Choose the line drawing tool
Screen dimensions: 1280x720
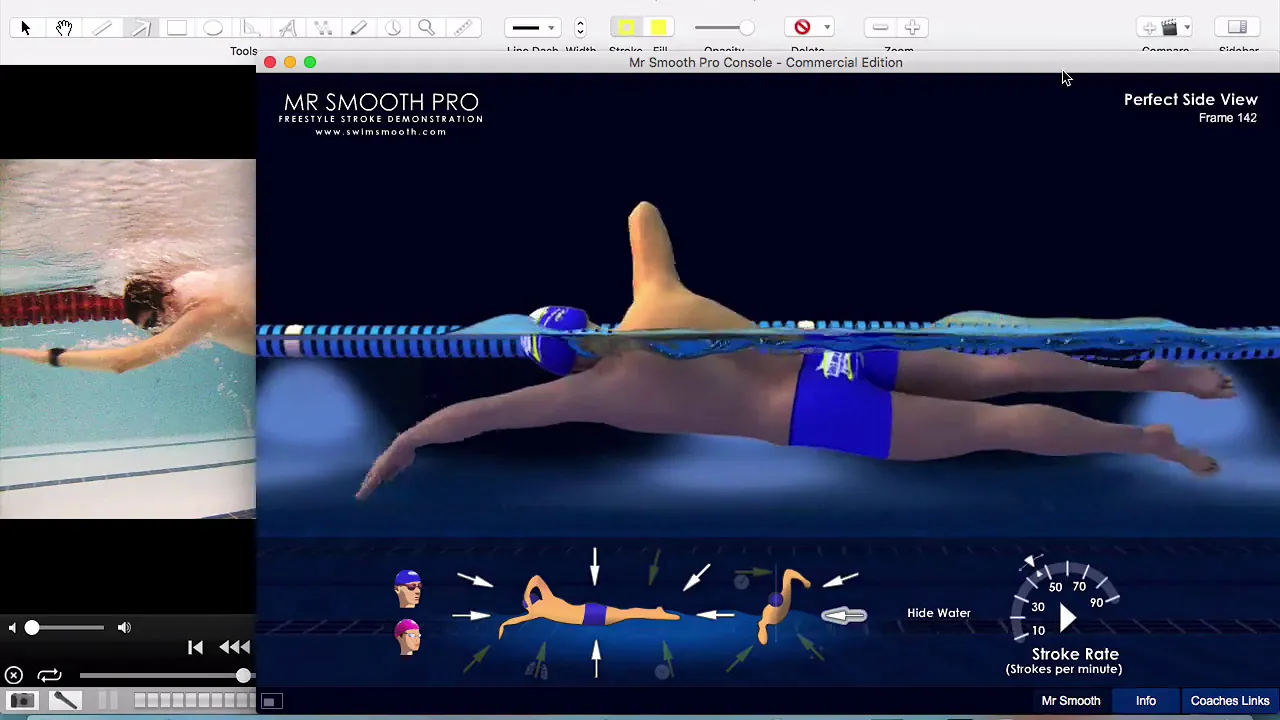102,28
